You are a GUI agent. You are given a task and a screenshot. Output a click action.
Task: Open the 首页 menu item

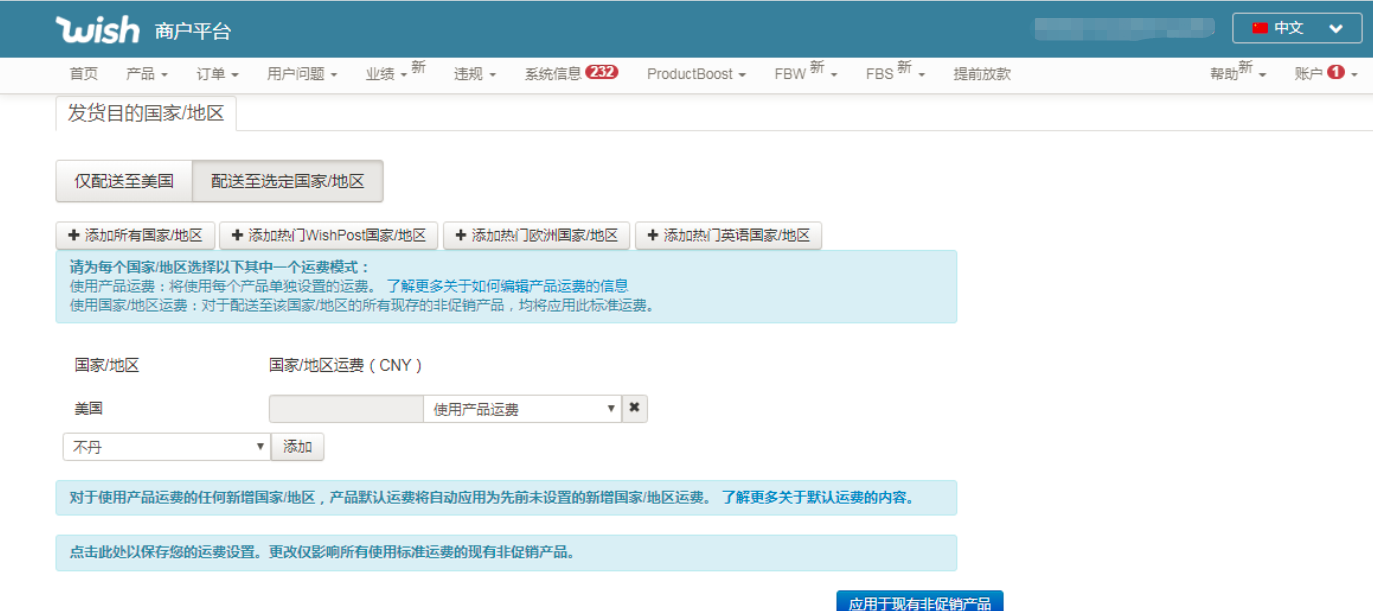pyautogui.click(x=84, y=74)
